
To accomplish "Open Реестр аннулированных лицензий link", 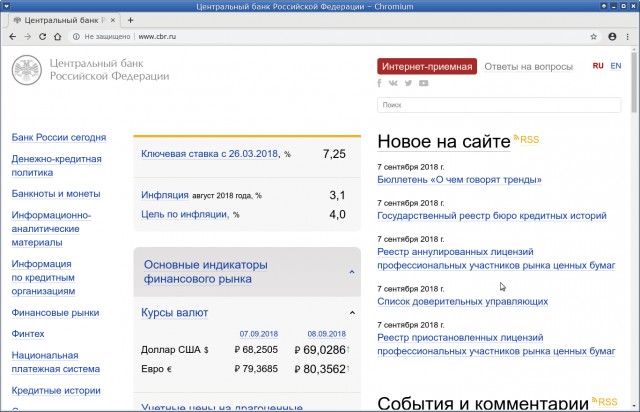I will [x=496, y=258].
